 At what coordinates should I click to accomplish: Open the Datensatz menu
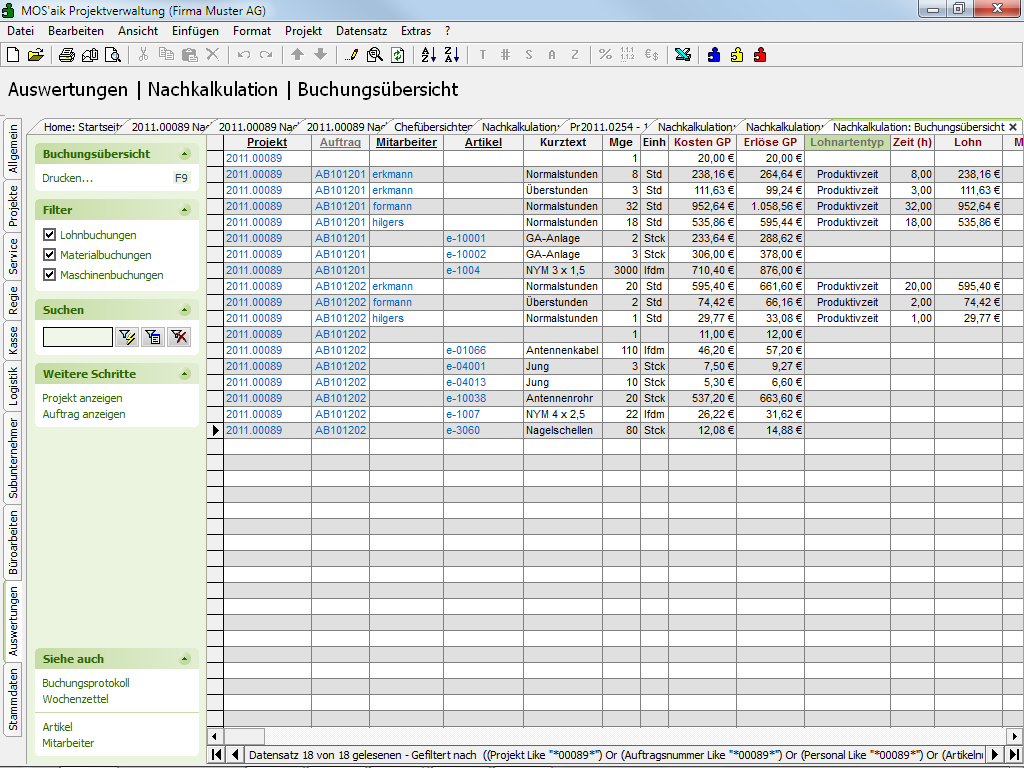coord(362,31)
